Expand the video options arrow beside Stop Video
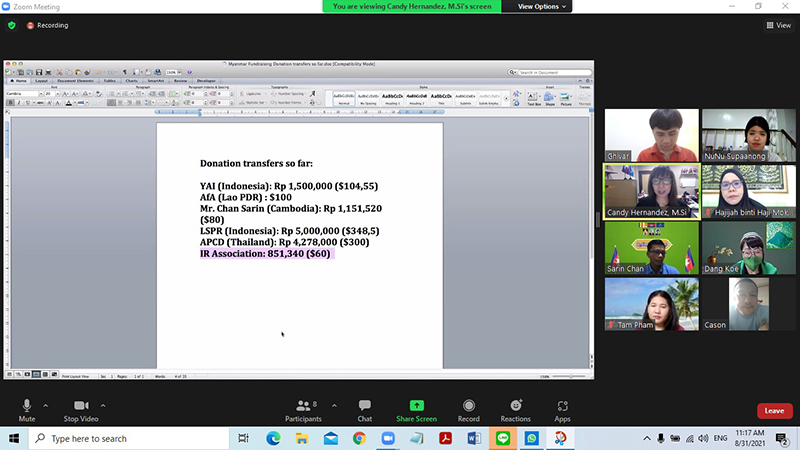This screenshot has width=800, height=450. (x=103, y=406)
